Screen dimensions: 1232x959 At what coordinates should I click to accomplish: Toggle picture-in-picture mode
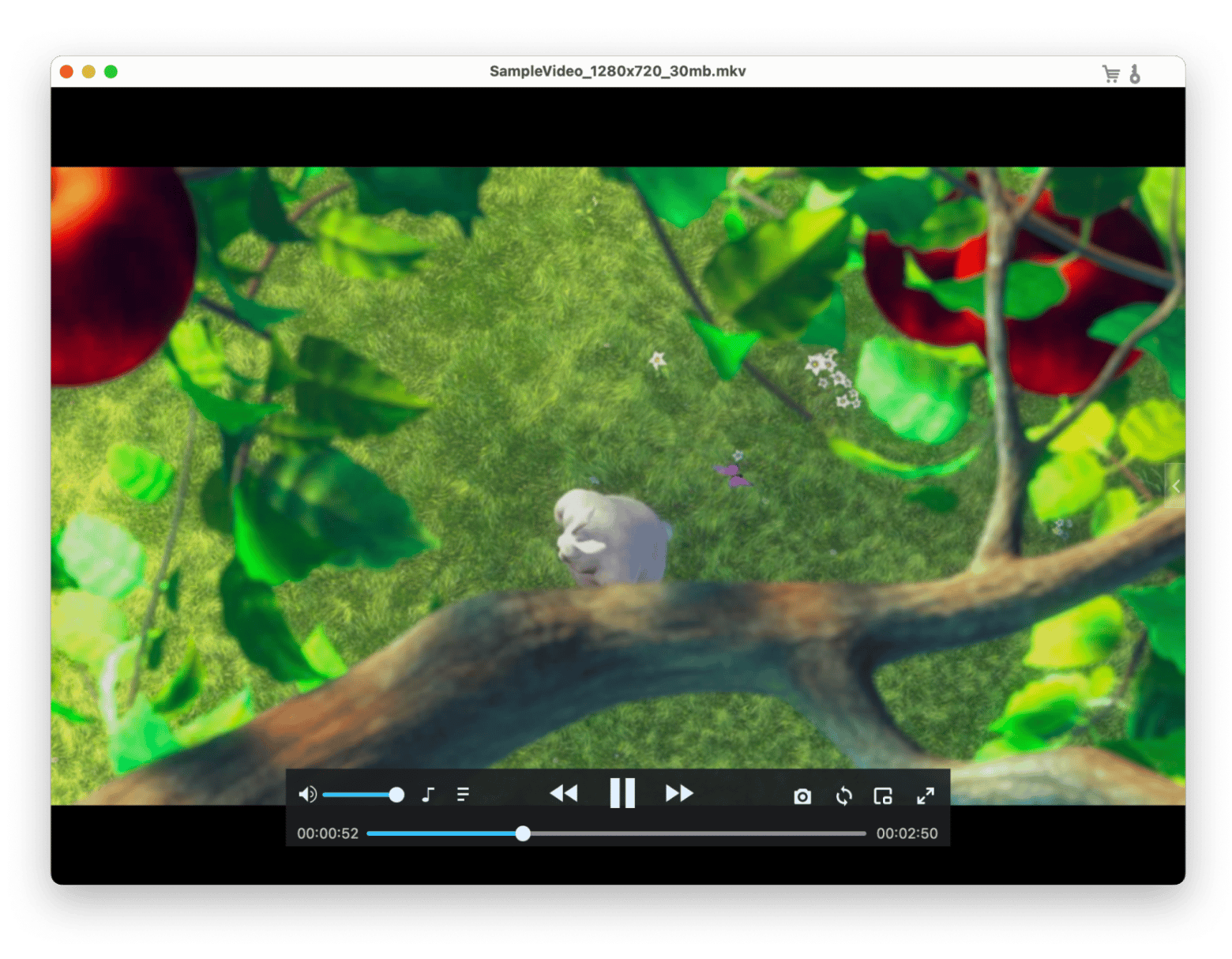tap(883, 795)
